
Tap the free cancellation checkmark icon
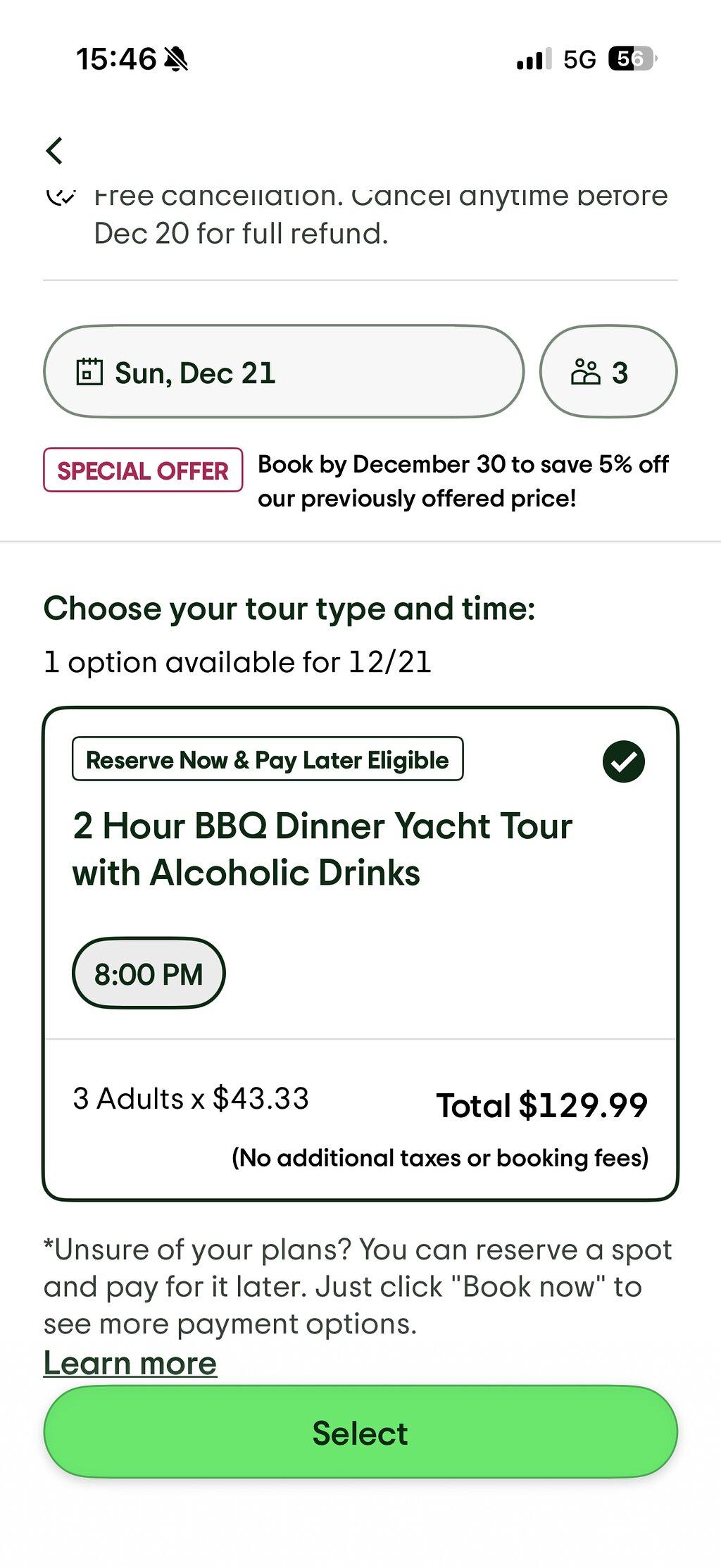coord(61,196)
